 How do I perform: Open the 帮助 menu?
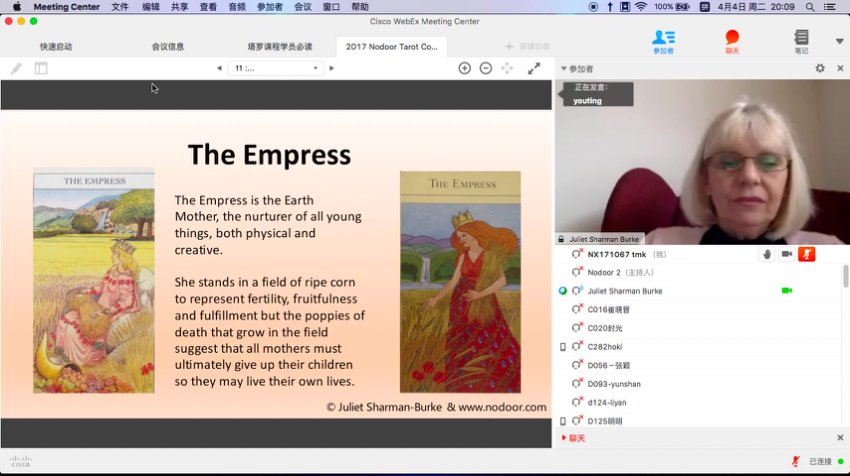tap(360, 7)
